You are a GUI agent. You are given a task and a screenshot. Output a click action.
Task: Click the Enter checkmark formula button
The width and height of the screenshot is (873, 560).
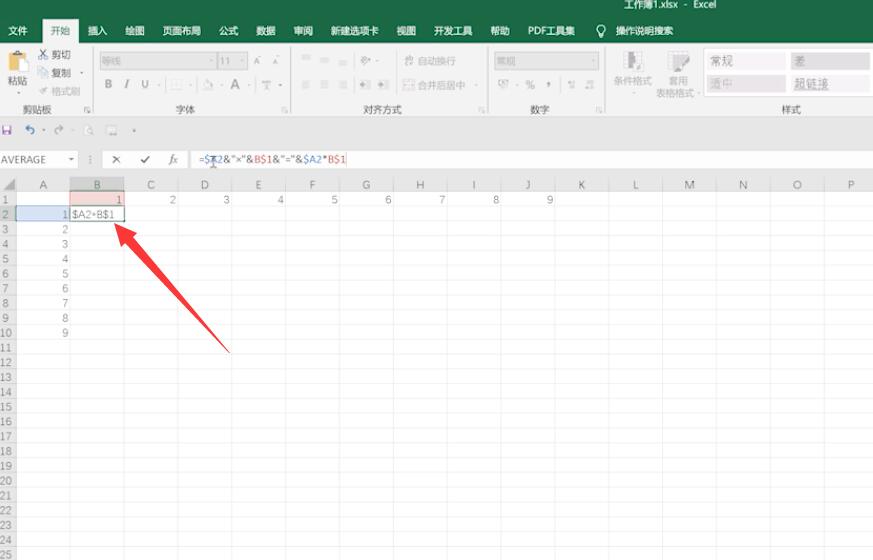tap(145, 160)
